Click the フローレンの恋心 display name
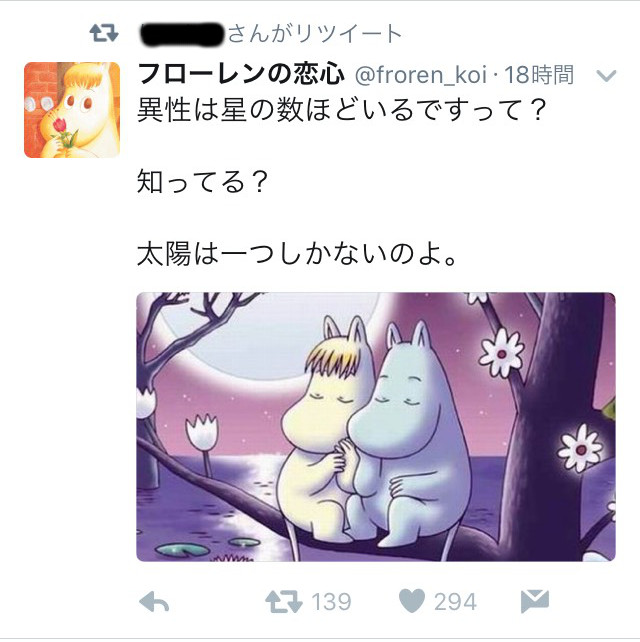The image size is (640, 642). (x=241, y=75)
